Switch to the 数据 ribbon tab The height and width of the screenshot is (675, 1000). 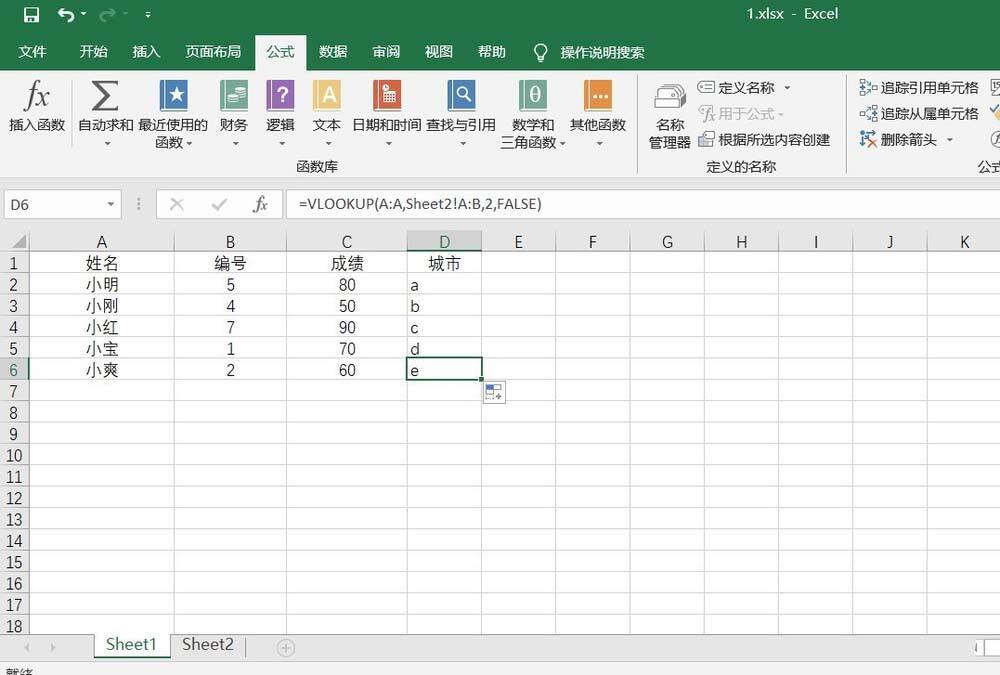(333, 52)
